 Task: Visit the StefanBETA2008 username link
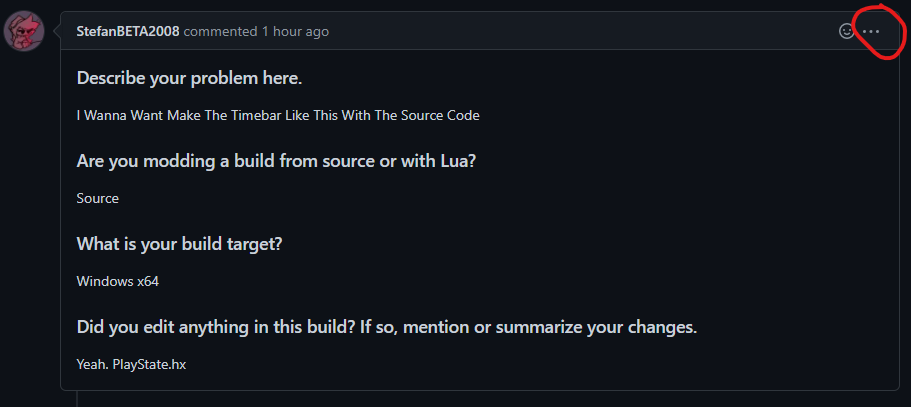coord(128,31)
